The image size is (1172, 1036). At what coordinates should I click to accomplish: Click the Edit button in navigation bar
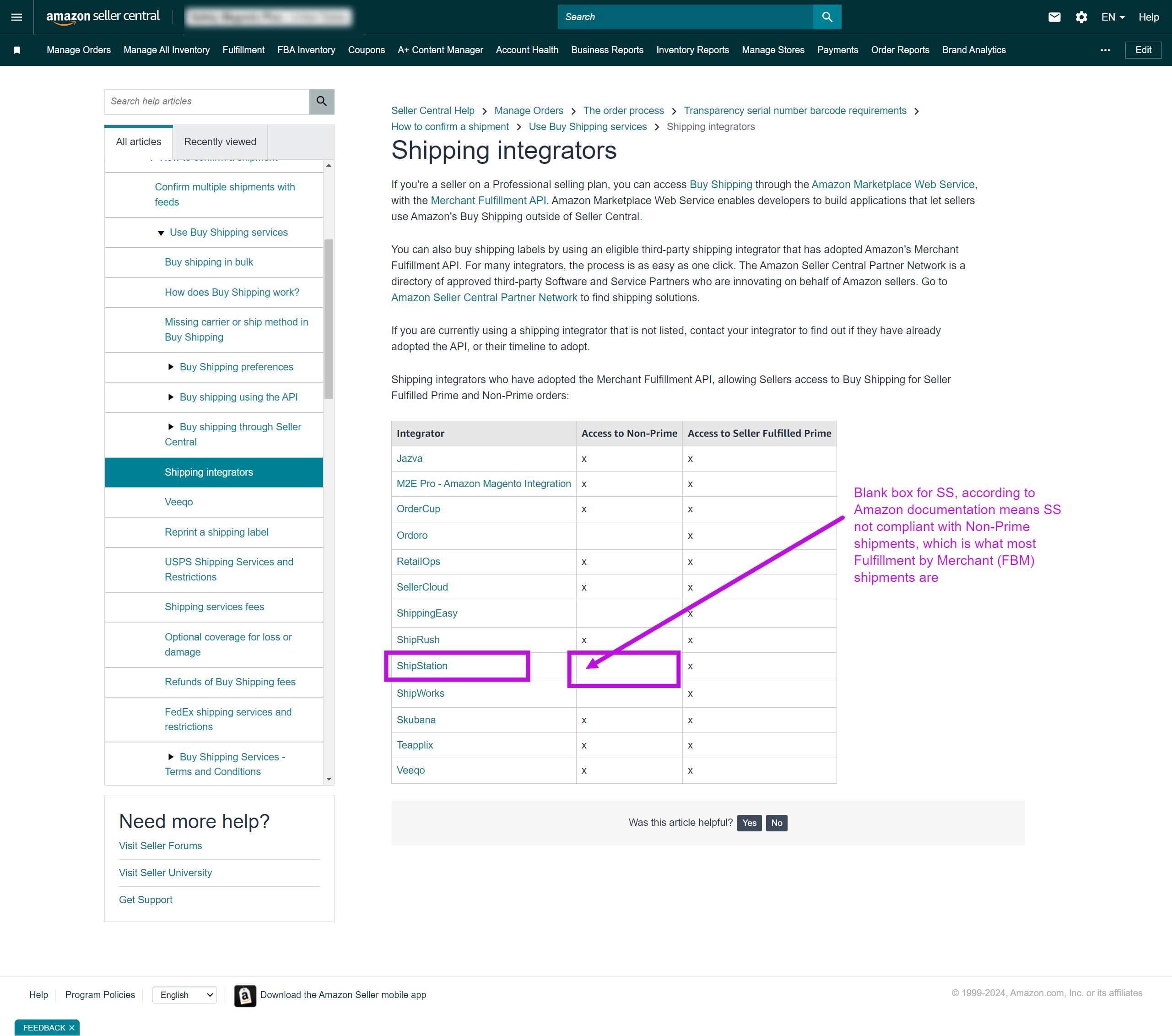(x=1143, y=50)
